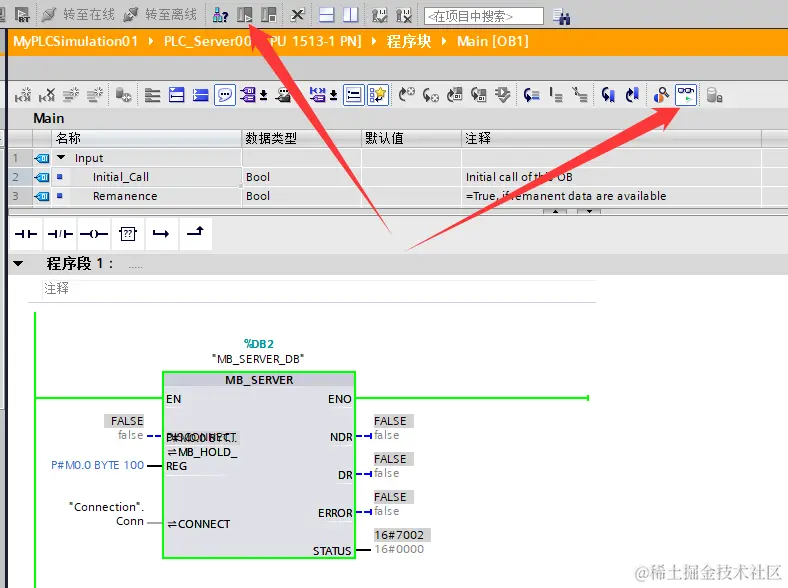Click the cross-references X icon
This screenshot has width=788, height=588.
(298, 15)
